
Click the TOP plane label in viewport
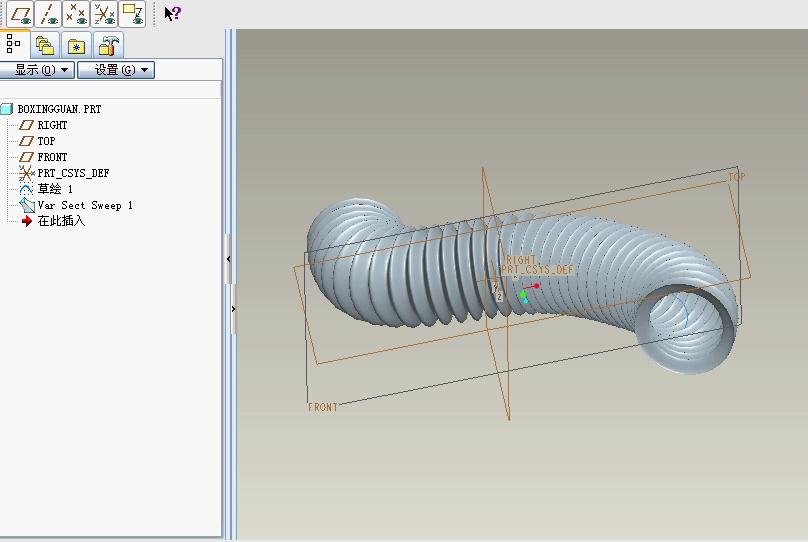[x=737, y=177]
